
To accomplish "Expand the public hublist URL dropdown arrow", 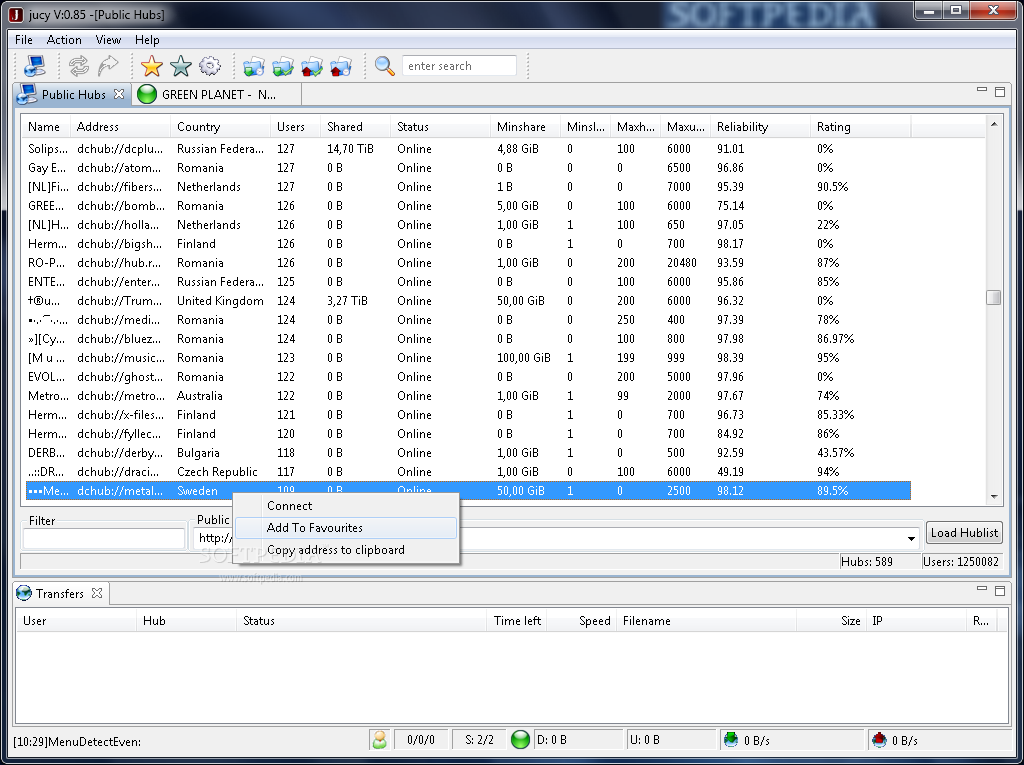I will click(x=911, y=539).
